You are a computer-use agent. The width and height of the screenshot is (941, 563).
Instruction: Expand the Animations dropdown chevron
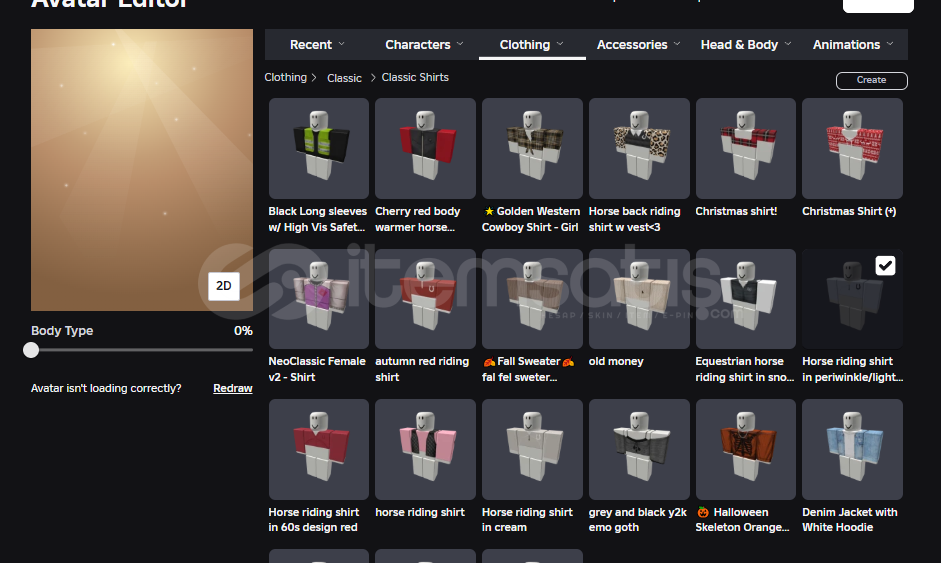890,44
